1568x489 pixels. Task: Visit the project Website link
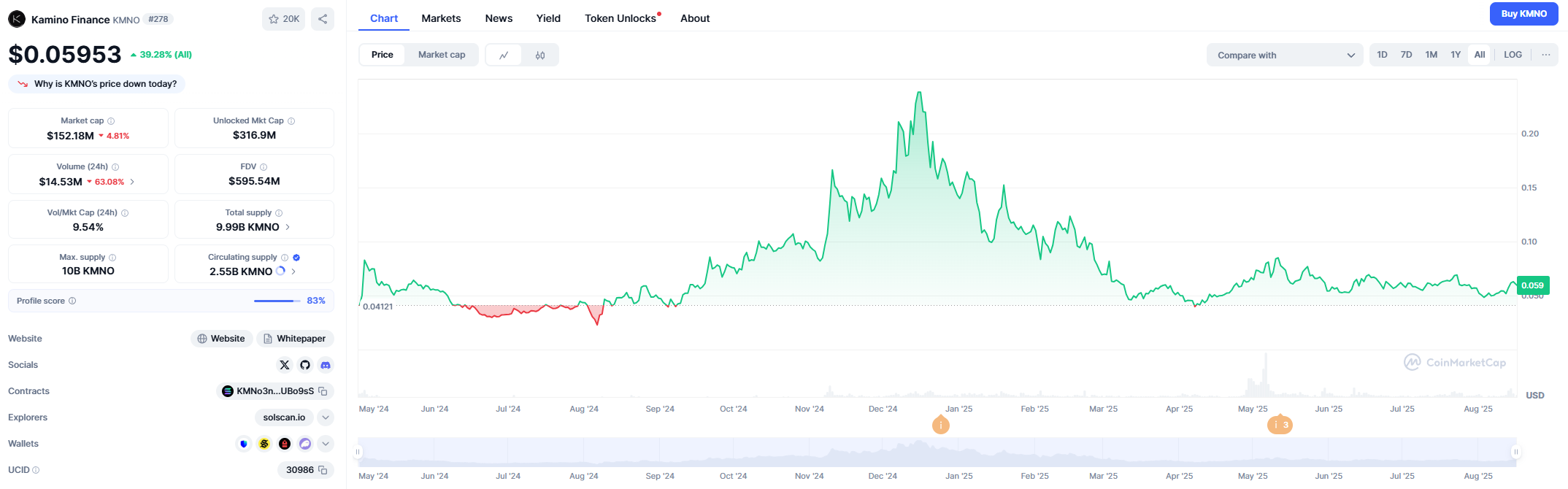pyautogui.click(x=222, y=339)
